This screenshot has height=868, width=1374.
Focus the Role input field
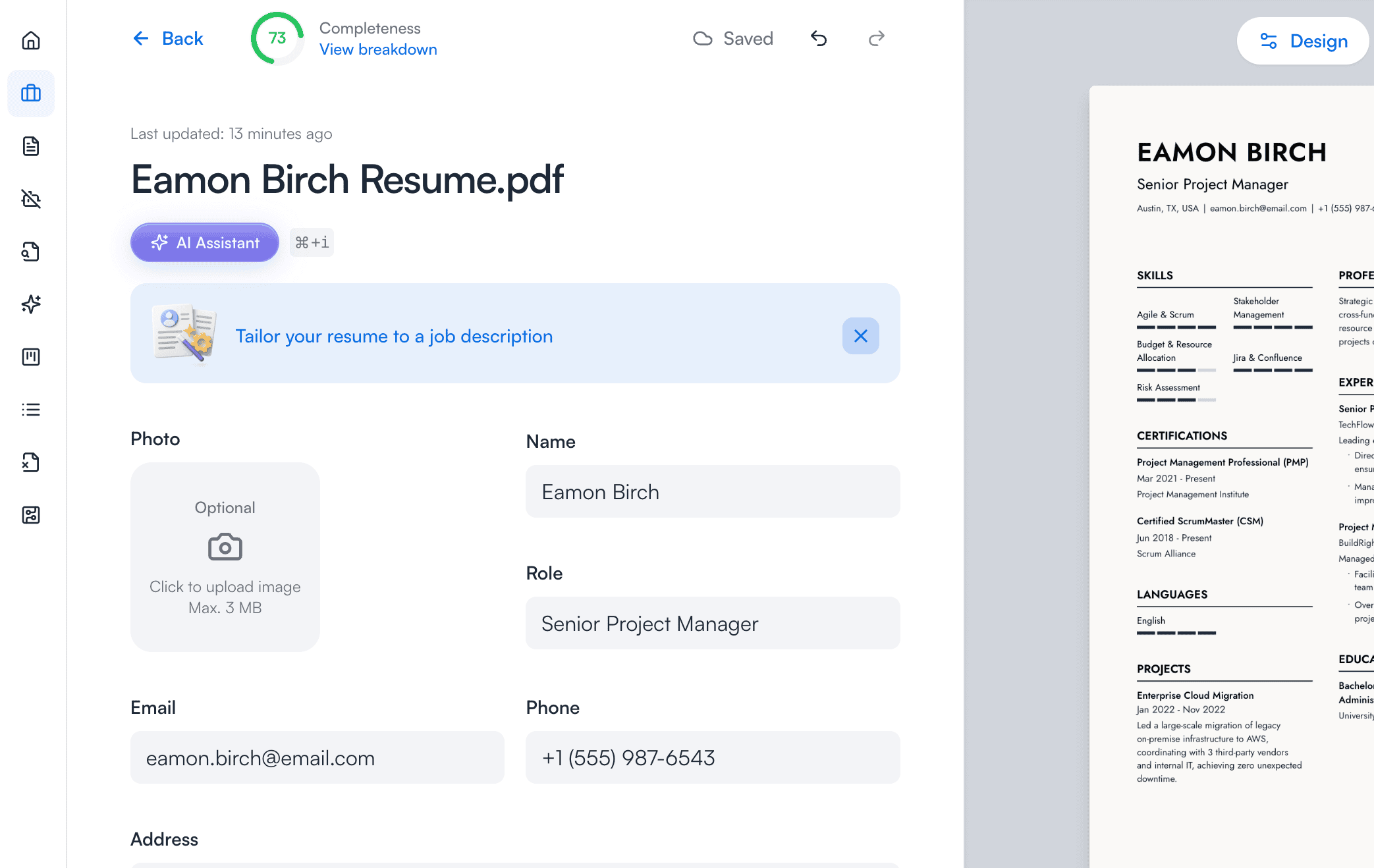pyautogui.click(x=713, y=623)
